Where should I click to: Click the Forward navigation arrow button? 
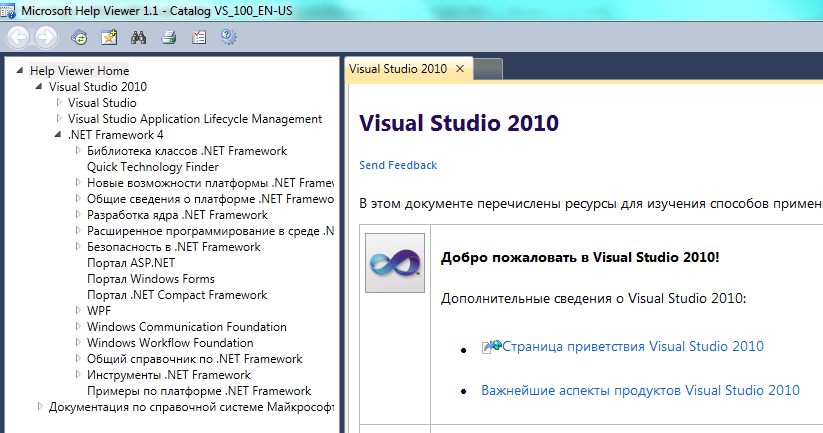(x=46, y=38)
